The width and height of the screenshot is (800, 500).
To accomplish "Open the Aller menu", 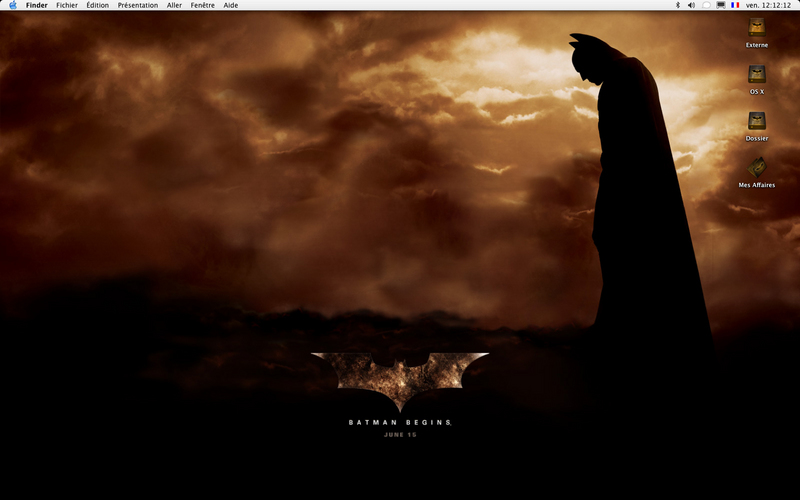I will 174,5.
